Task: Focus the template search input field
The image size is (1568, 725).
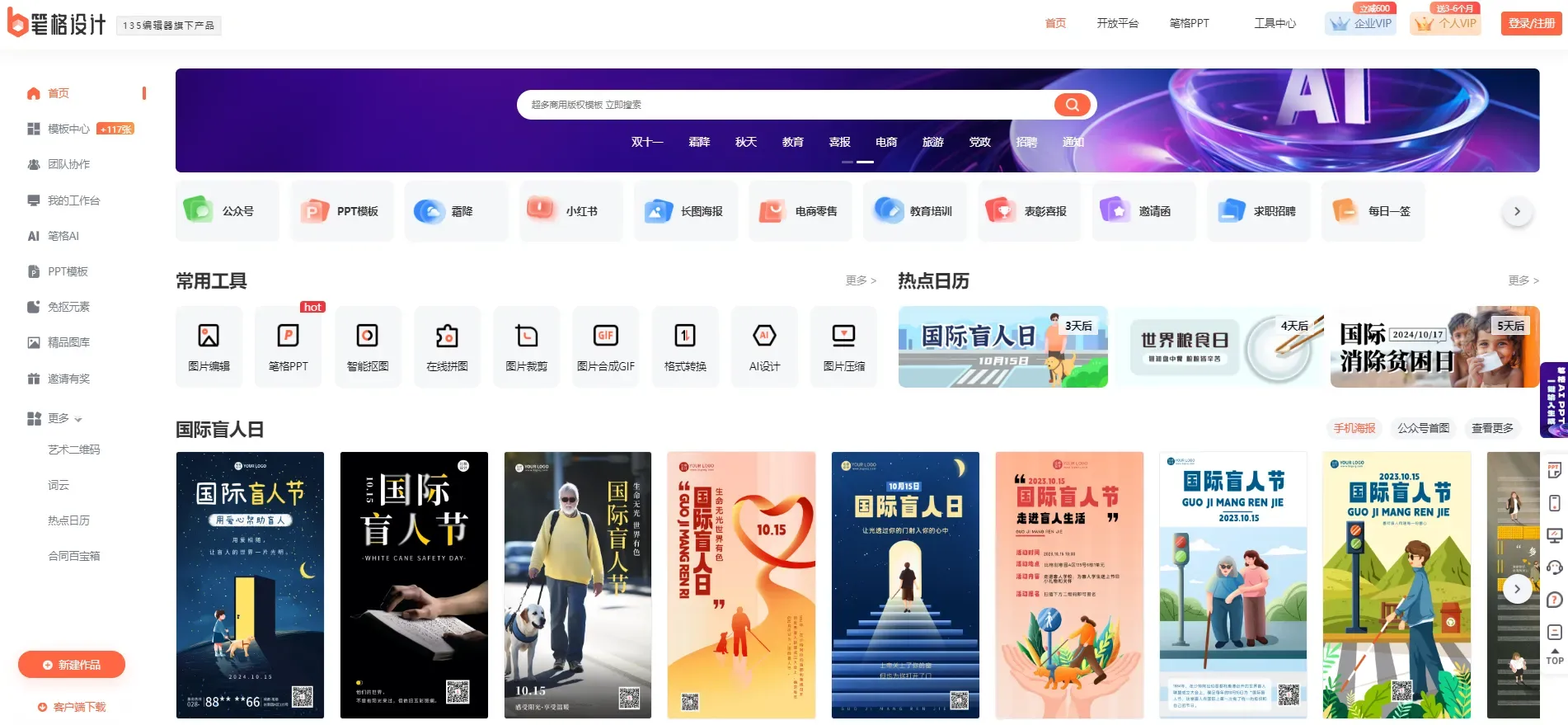Action: coord(783,105)
